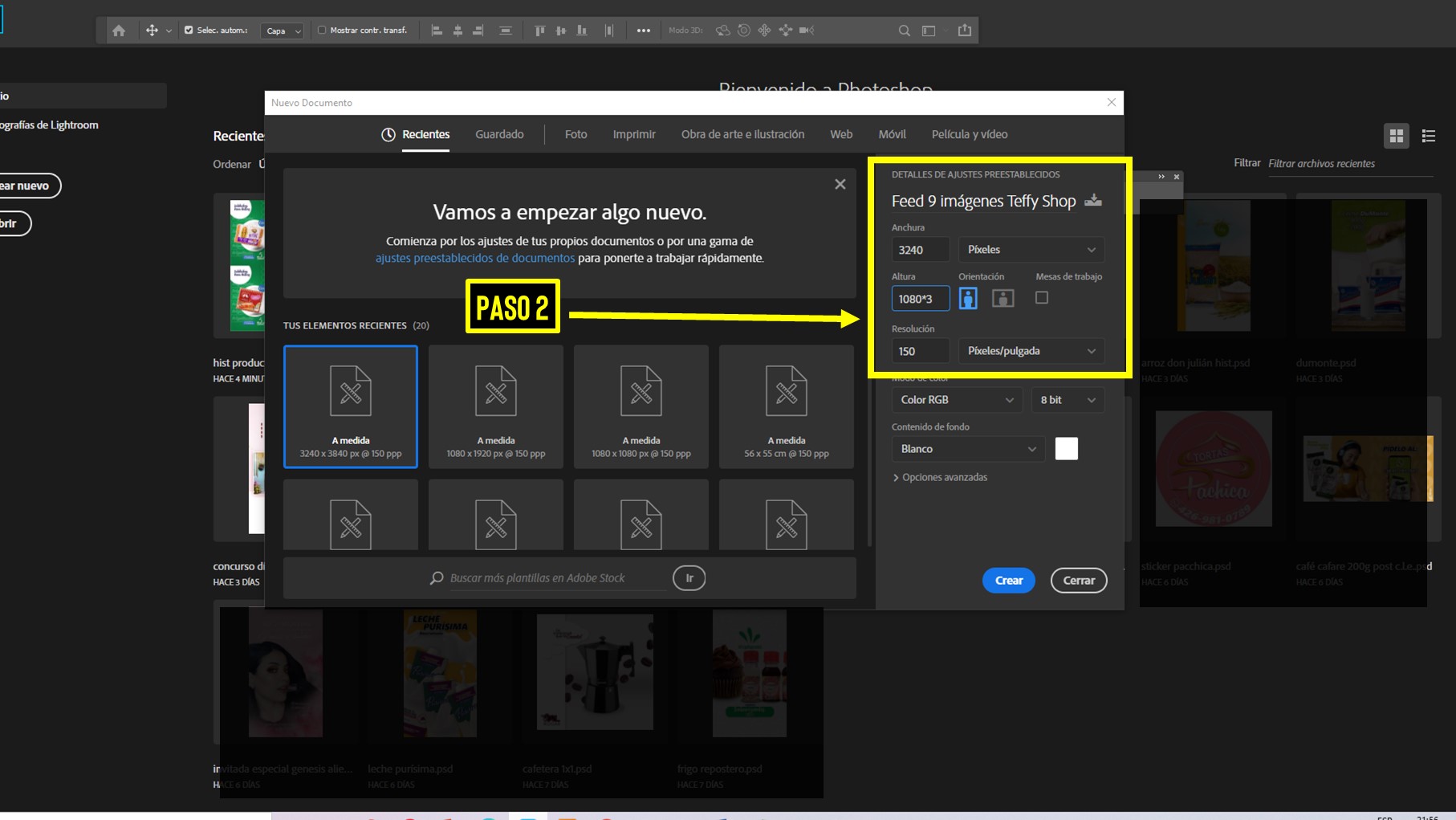Open the Blanco background contents dropdown
This screenshot has height=820, width=1456.
(x=968, y=449)
